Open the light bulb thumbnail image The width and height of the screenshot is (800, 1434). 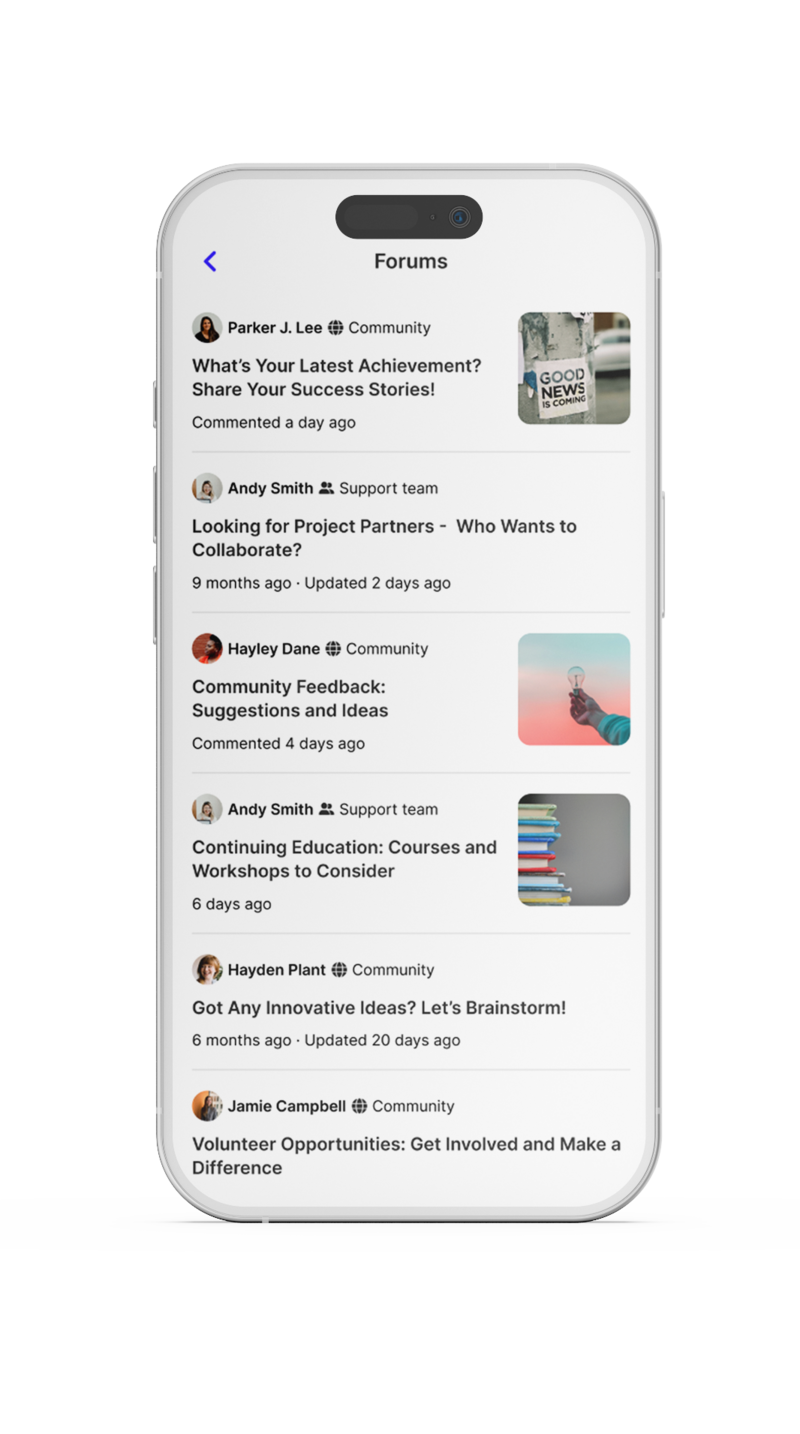pos(574,689)
